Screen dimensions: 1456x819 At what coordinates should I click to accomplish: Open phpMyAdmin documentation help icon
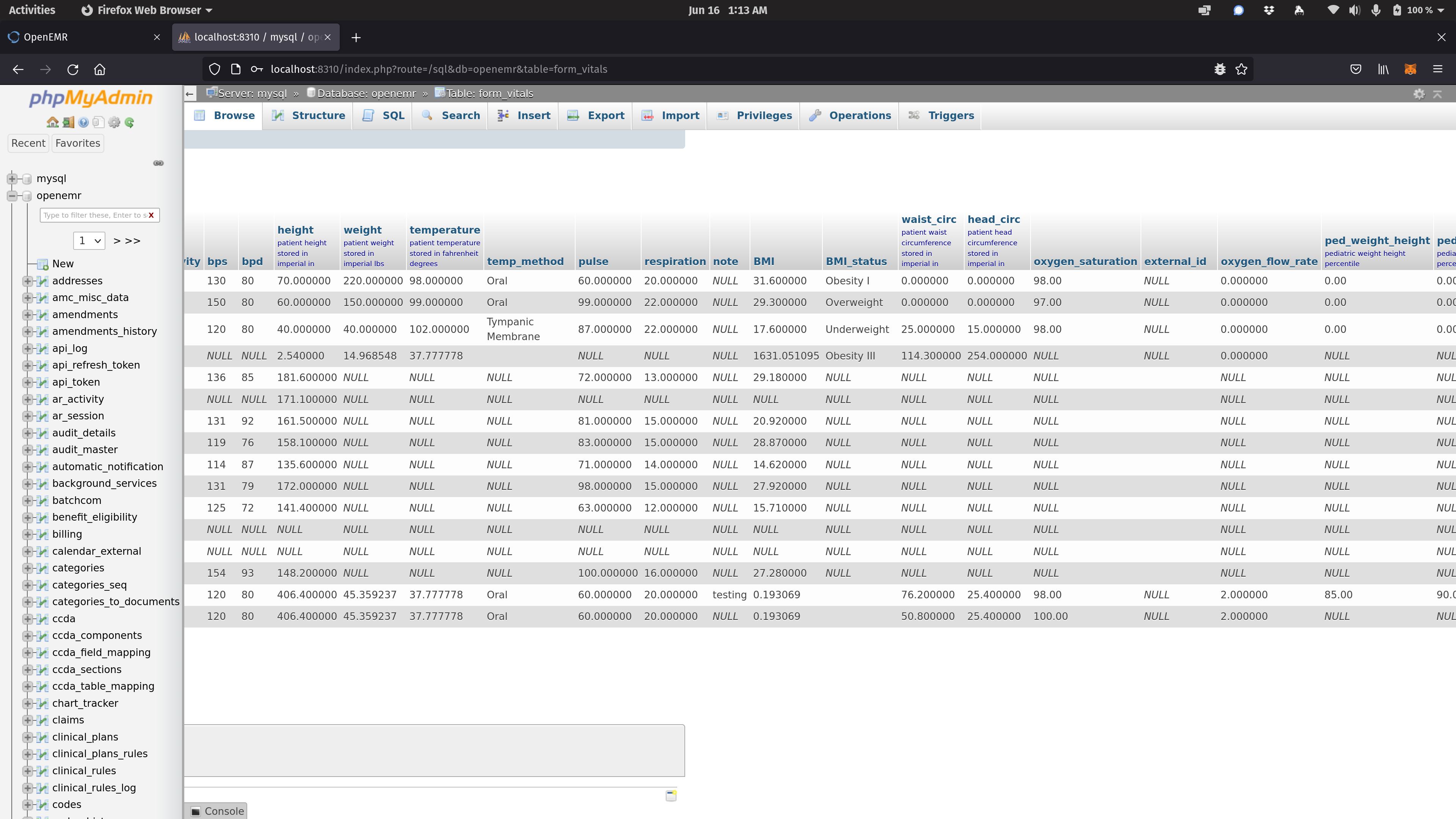(84, 122)
